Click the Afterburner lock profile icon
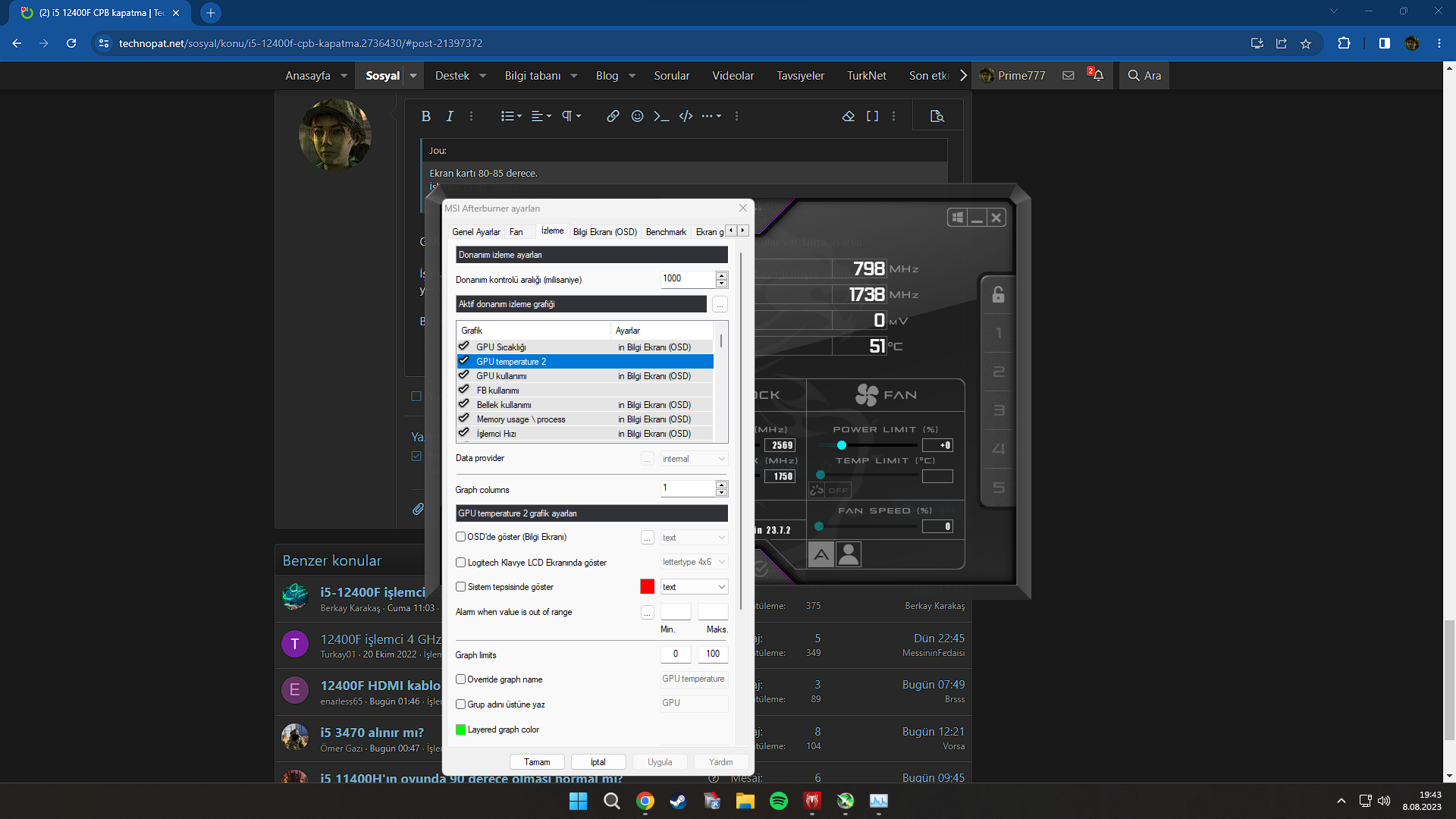This screenshot has width=1456, height=819. coord(998,295)
